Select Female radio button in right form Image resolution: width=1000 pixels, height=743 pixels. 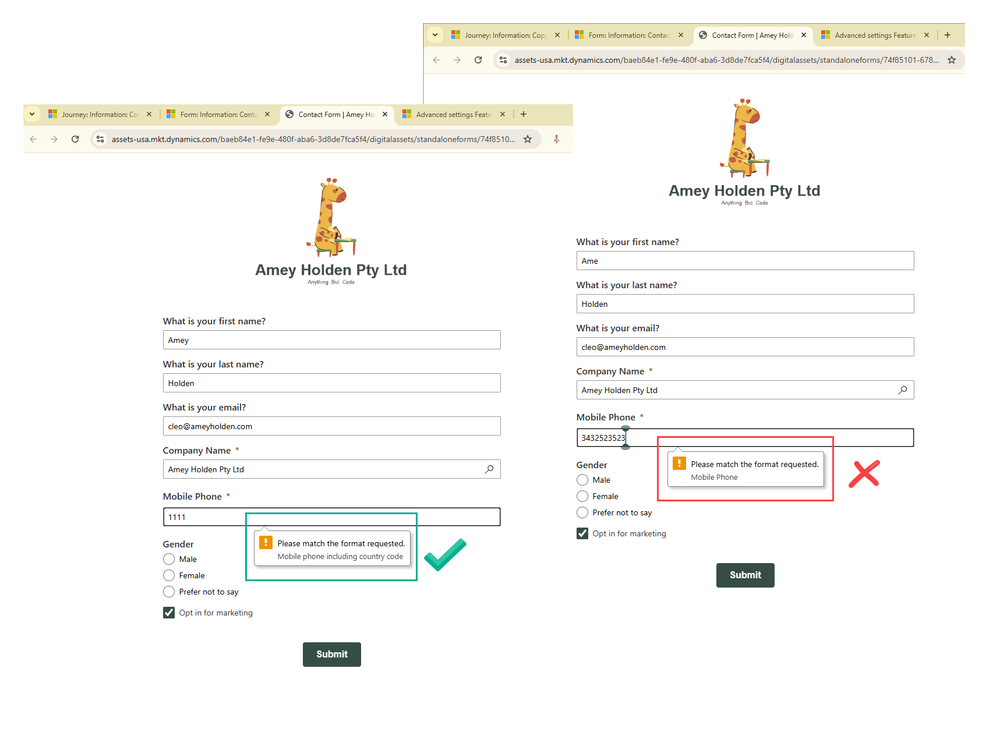[582, 496]
